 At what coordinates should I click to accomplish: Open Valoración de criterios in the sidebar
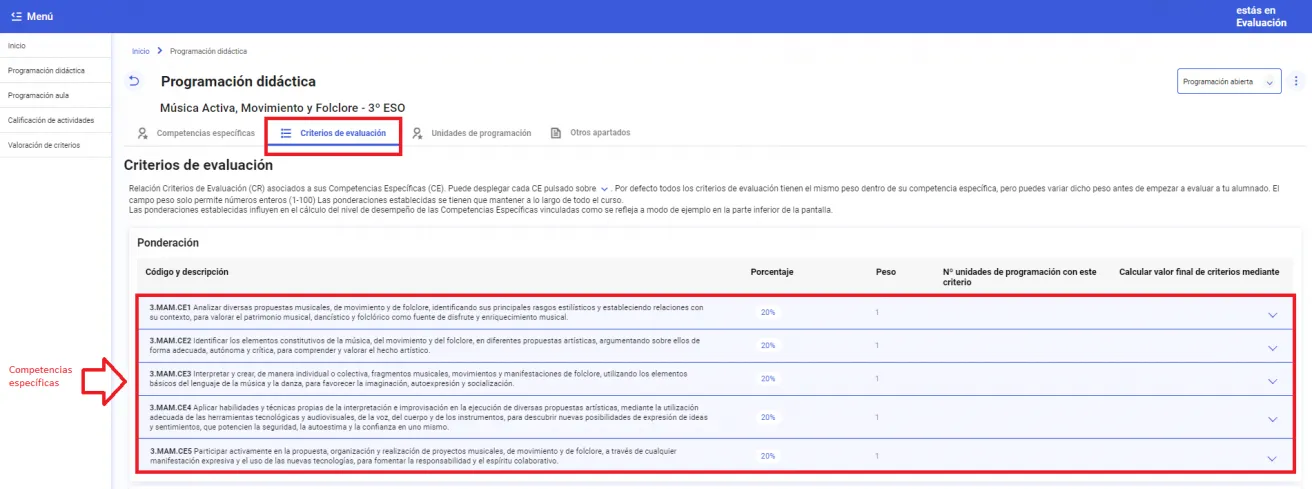point(43,145)
